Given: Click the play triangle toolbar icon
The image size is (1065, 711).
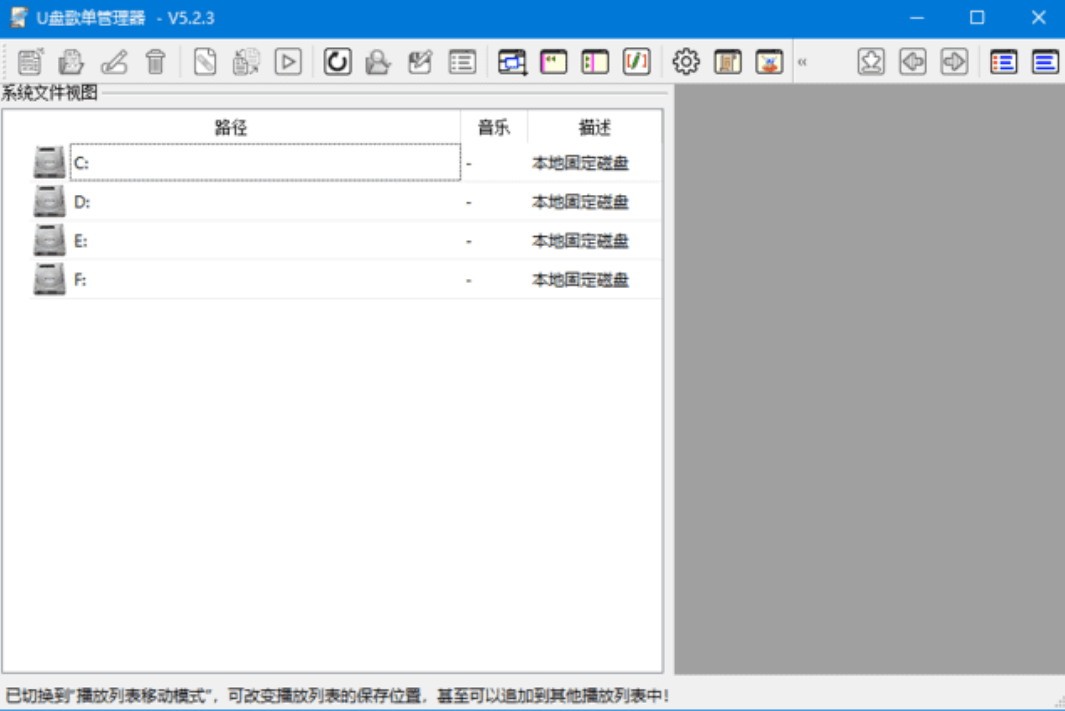Looking at the screenshot, I should coord(287,61).
